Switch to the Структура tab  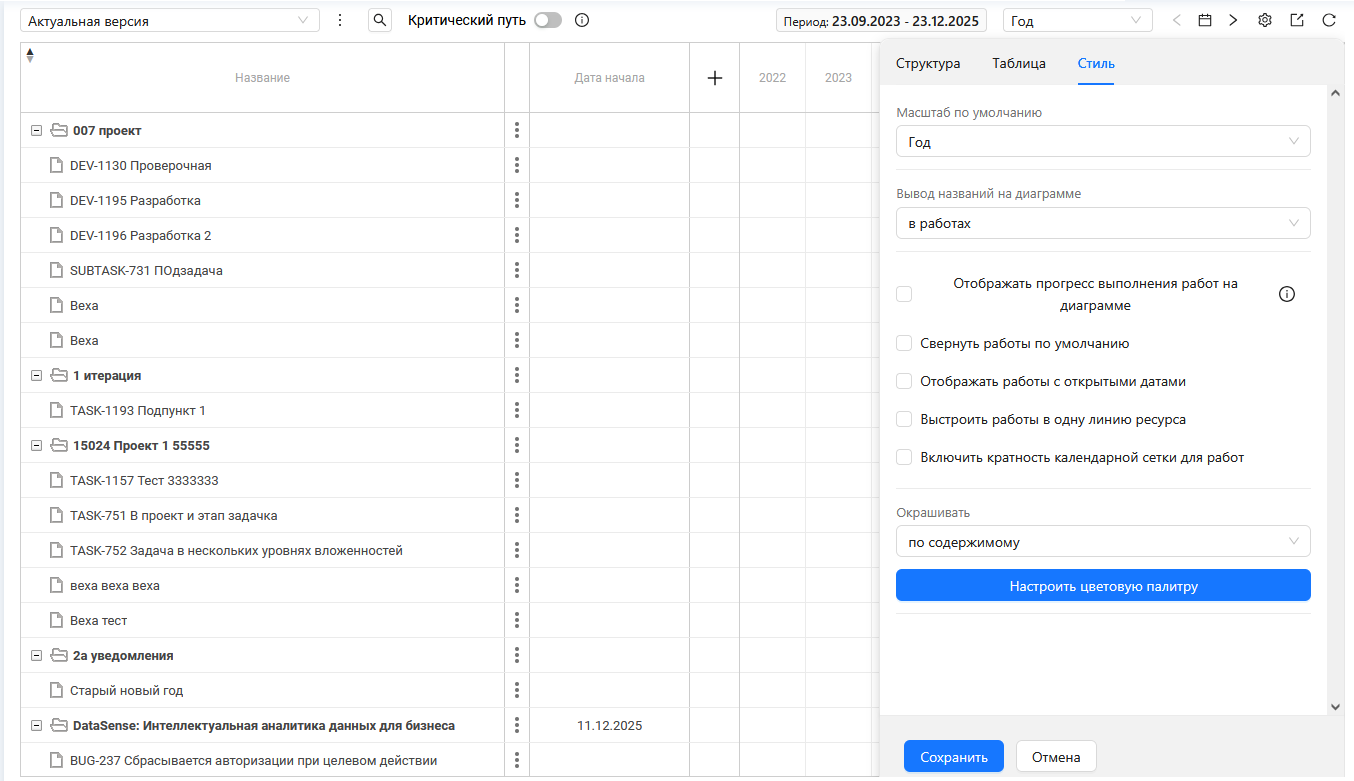click(927, 63)
